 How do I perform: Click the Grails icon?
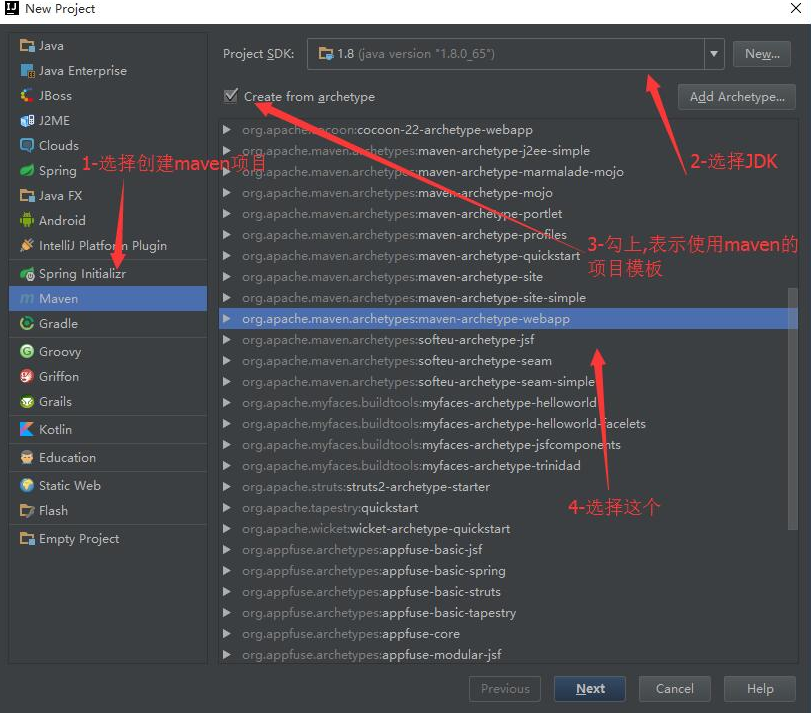coord(27,402)
